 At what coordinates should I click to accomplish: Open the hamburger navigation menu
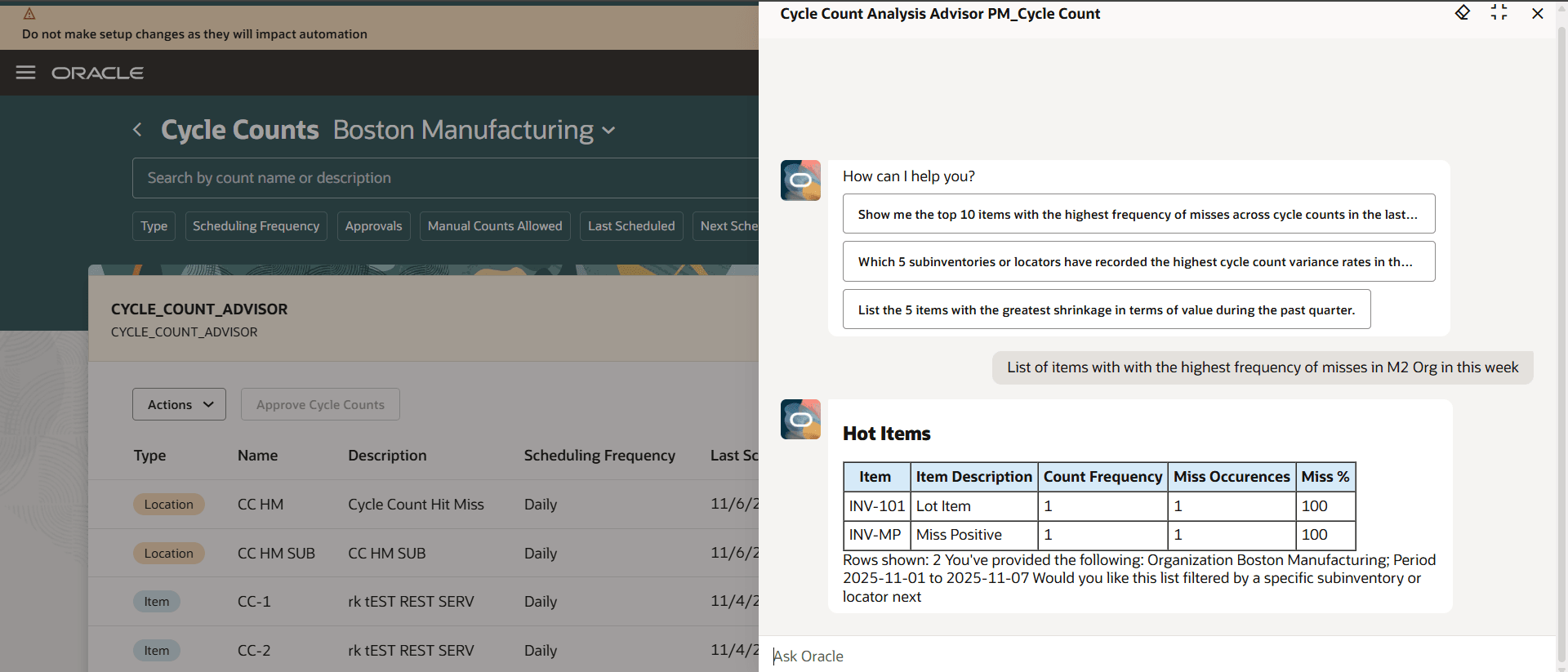tap(25, 73)
